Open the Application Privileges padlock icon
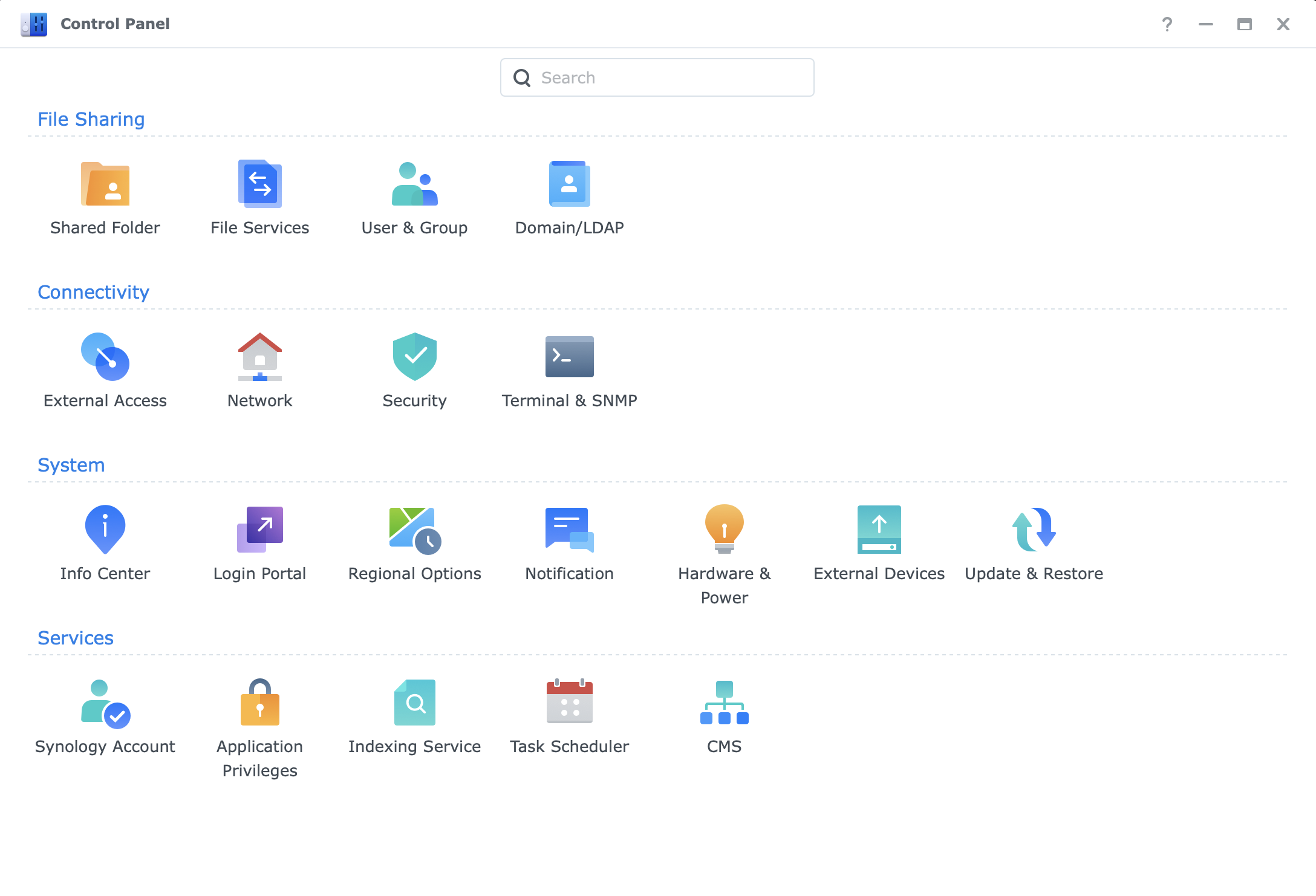The height and width of the screenshot is (896, 1316). pyautogui.click(x=260, y=702)
